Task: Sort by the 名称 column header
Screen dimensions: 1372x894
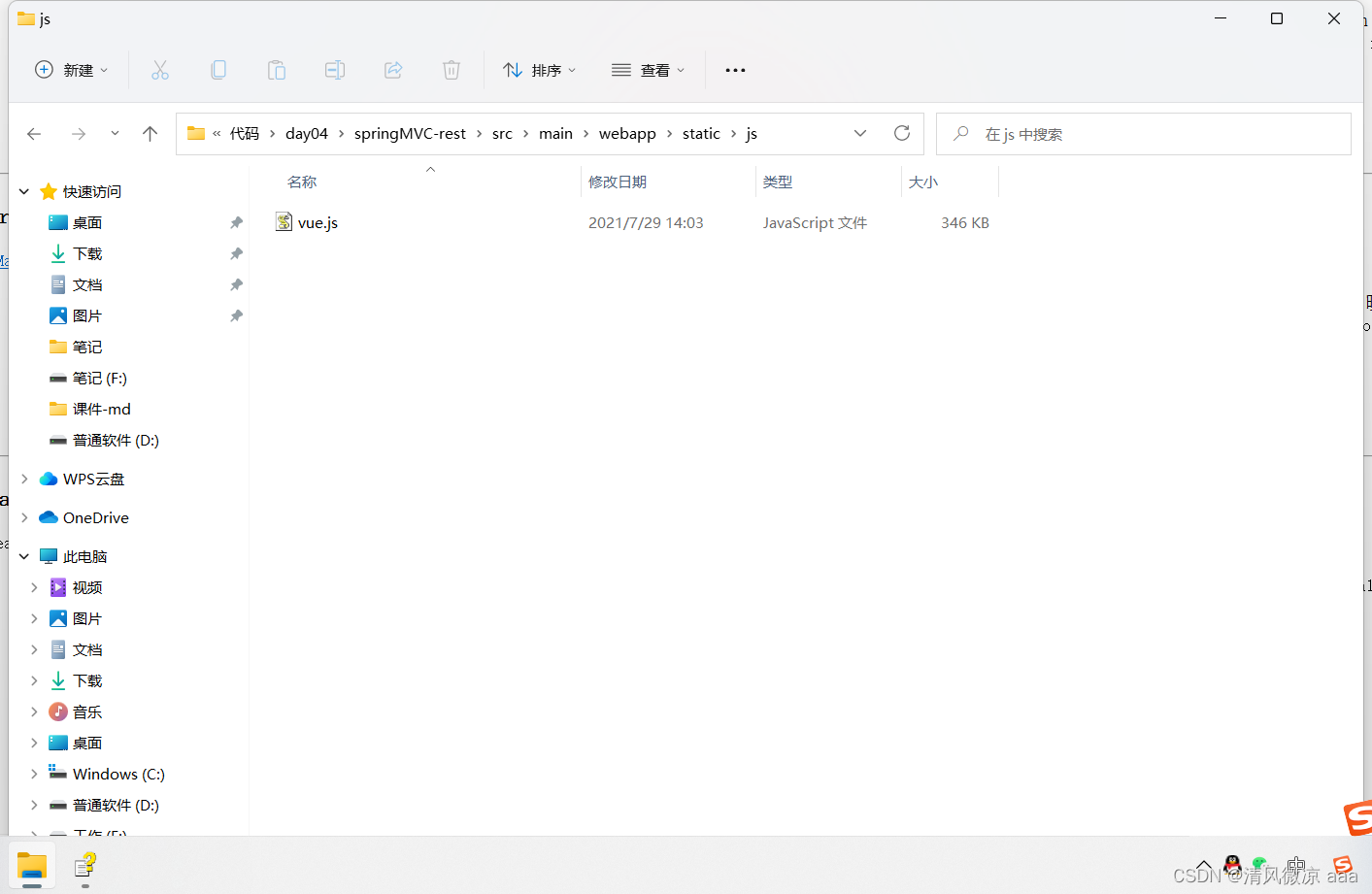Action: [x=302, y=182]
